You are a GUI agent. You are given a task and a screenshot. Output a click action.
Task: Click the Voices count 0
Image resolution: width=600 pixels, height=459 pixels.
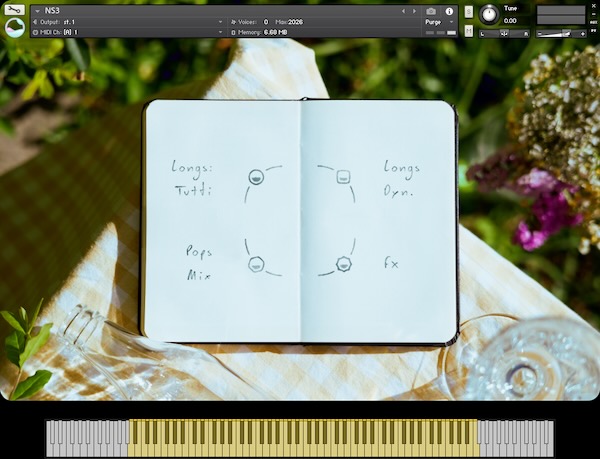coord(266,22)
